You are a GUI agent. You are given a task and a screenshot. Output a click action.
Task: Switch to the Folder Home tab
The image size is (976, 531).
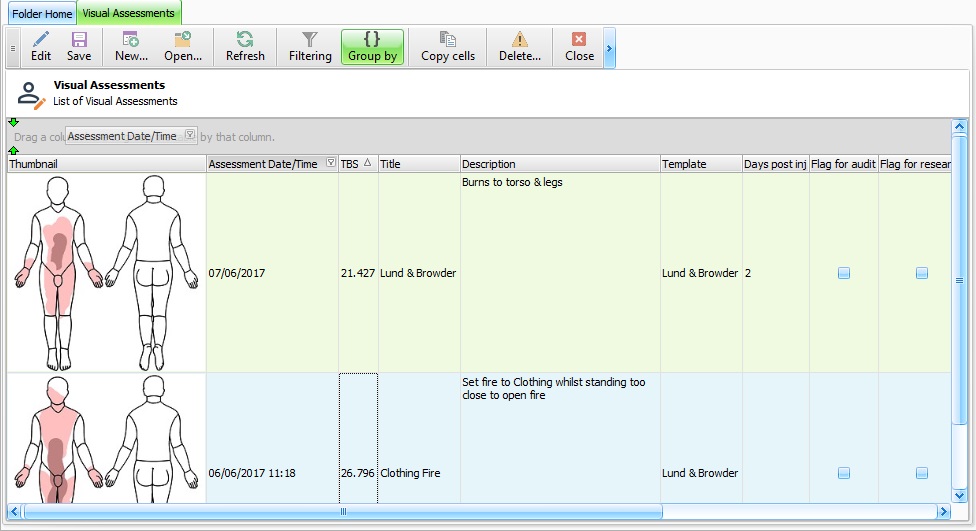click(x=42, y=14)
